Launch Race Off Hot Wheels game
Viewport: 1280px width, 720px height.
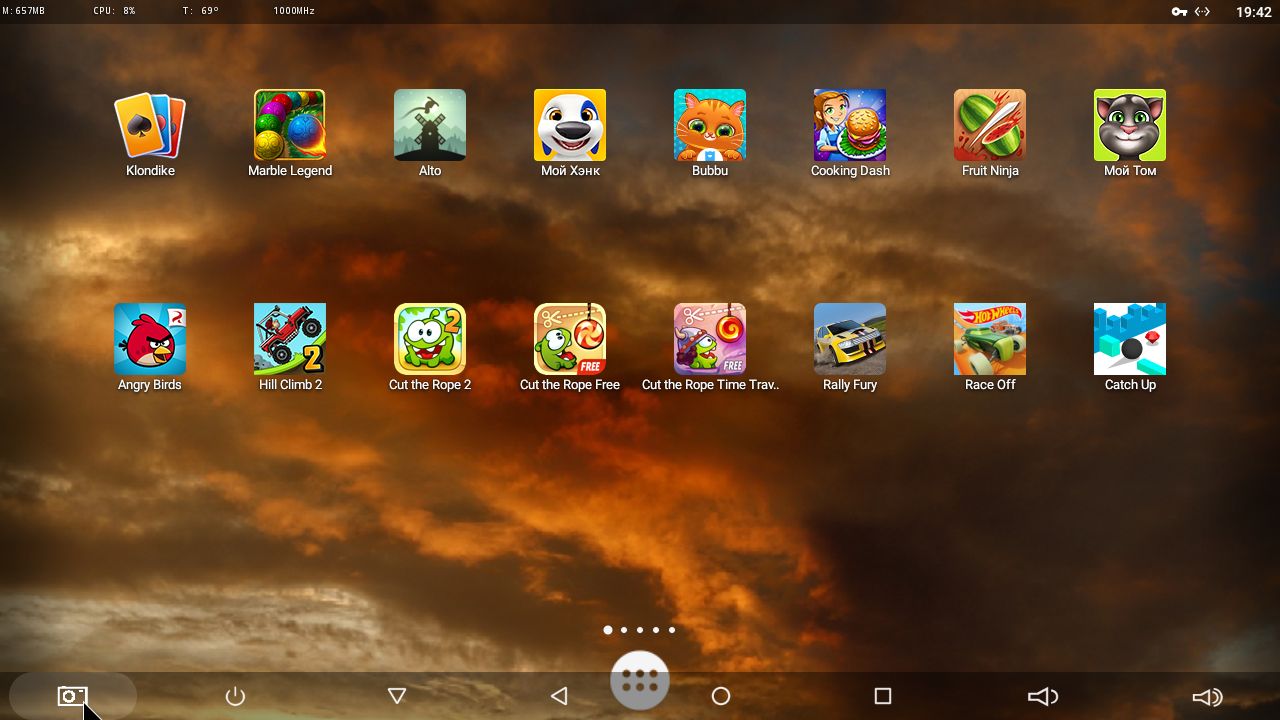[990, 339]
